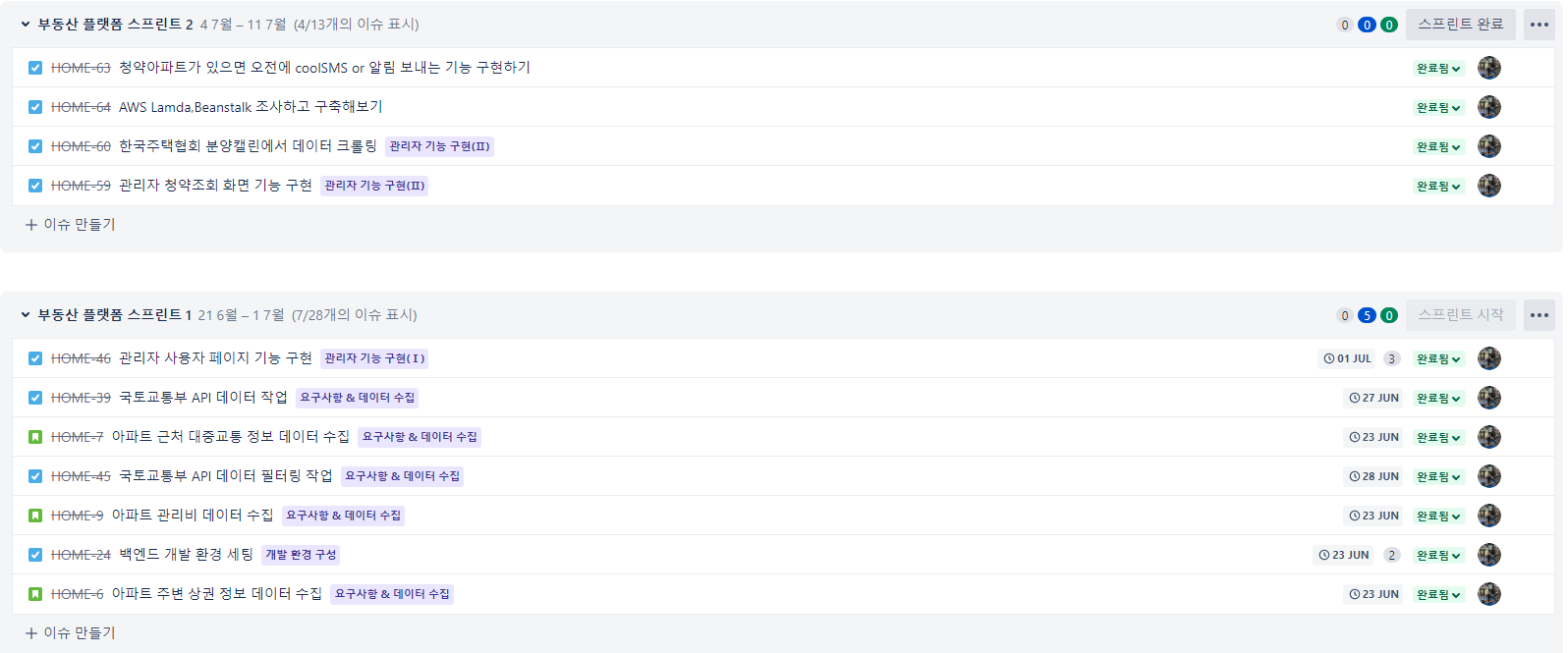Click the story icon for HOME-6
This screenshot has width=1568, height=653.
[35, 594]
